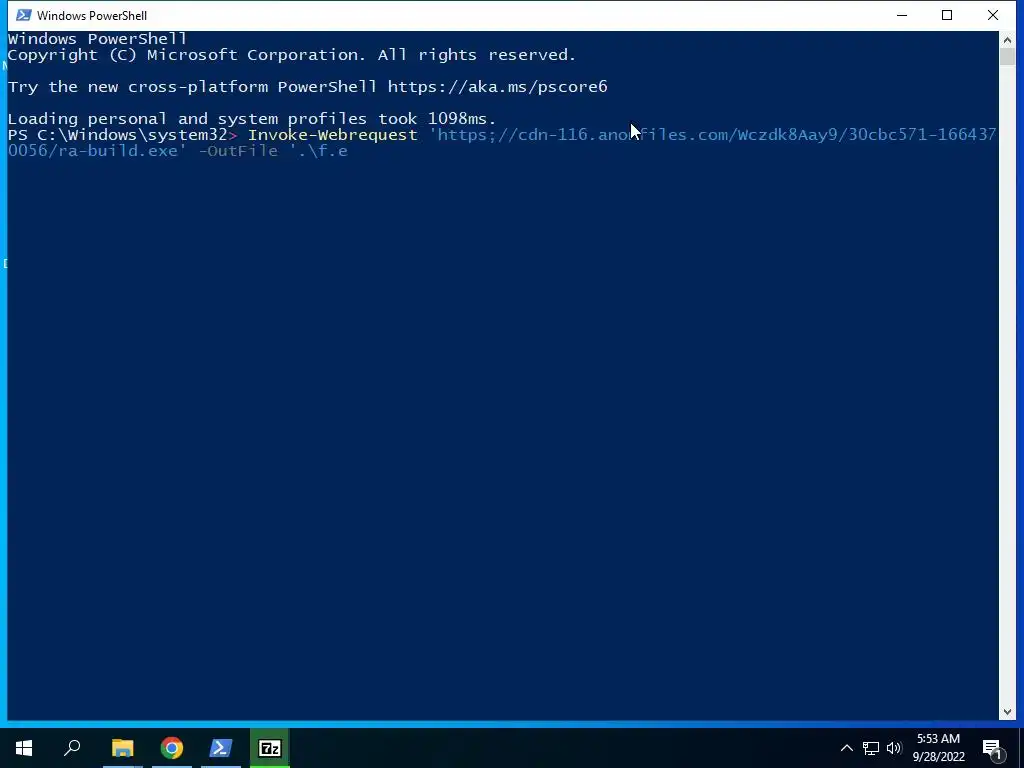Maximize the Windows PowerShell window
Image resolution: width=1024 pixels, height=768 pixels.
(947, 15)
